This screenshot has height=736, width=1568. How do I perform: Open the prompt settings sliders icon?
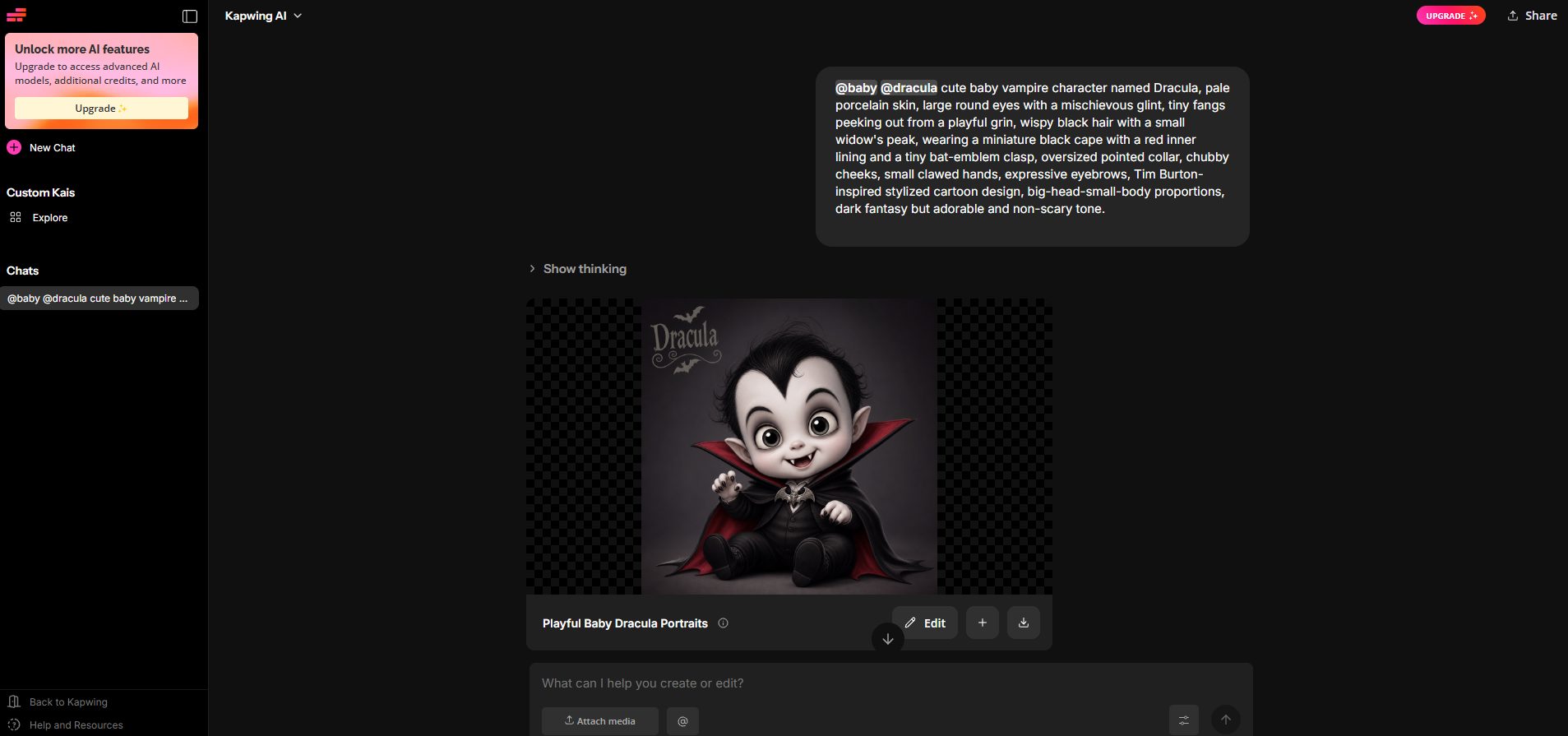tap(1184, 720)
